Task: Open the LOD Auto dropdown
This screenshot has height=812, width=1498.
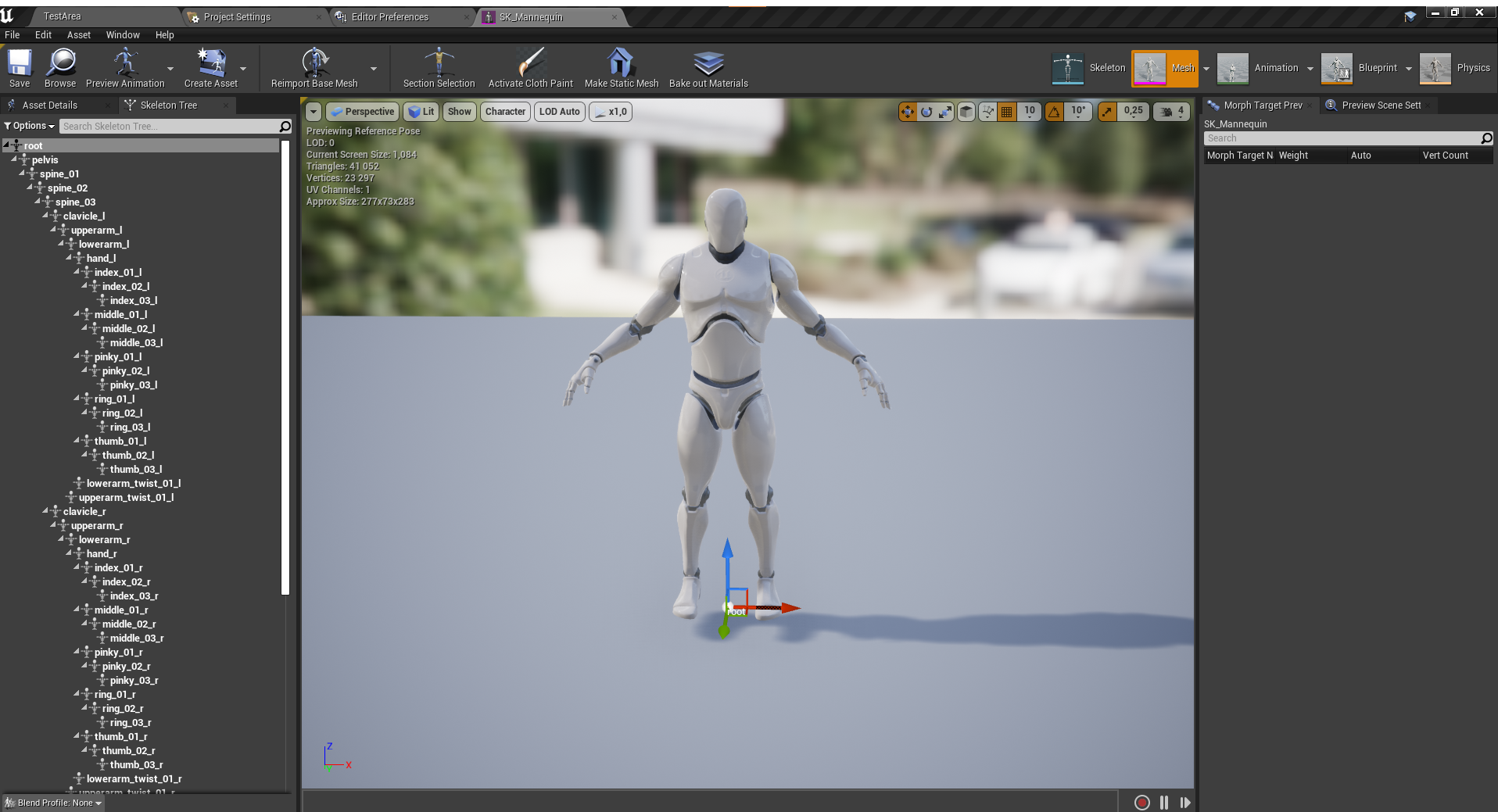Action: click(560, 112)
